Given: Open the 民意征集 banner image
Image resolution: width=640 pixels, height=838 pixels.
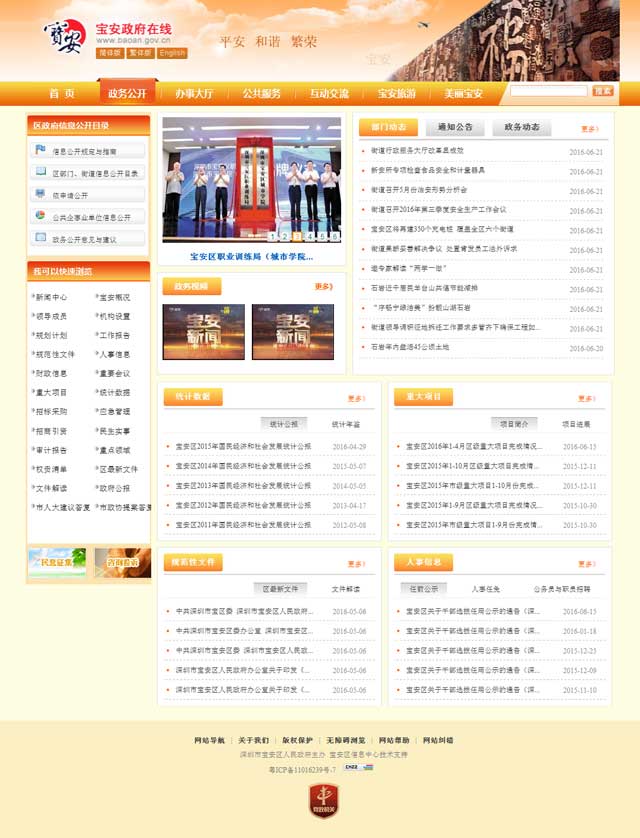Looking at the screenshot, I should [57, 563].
